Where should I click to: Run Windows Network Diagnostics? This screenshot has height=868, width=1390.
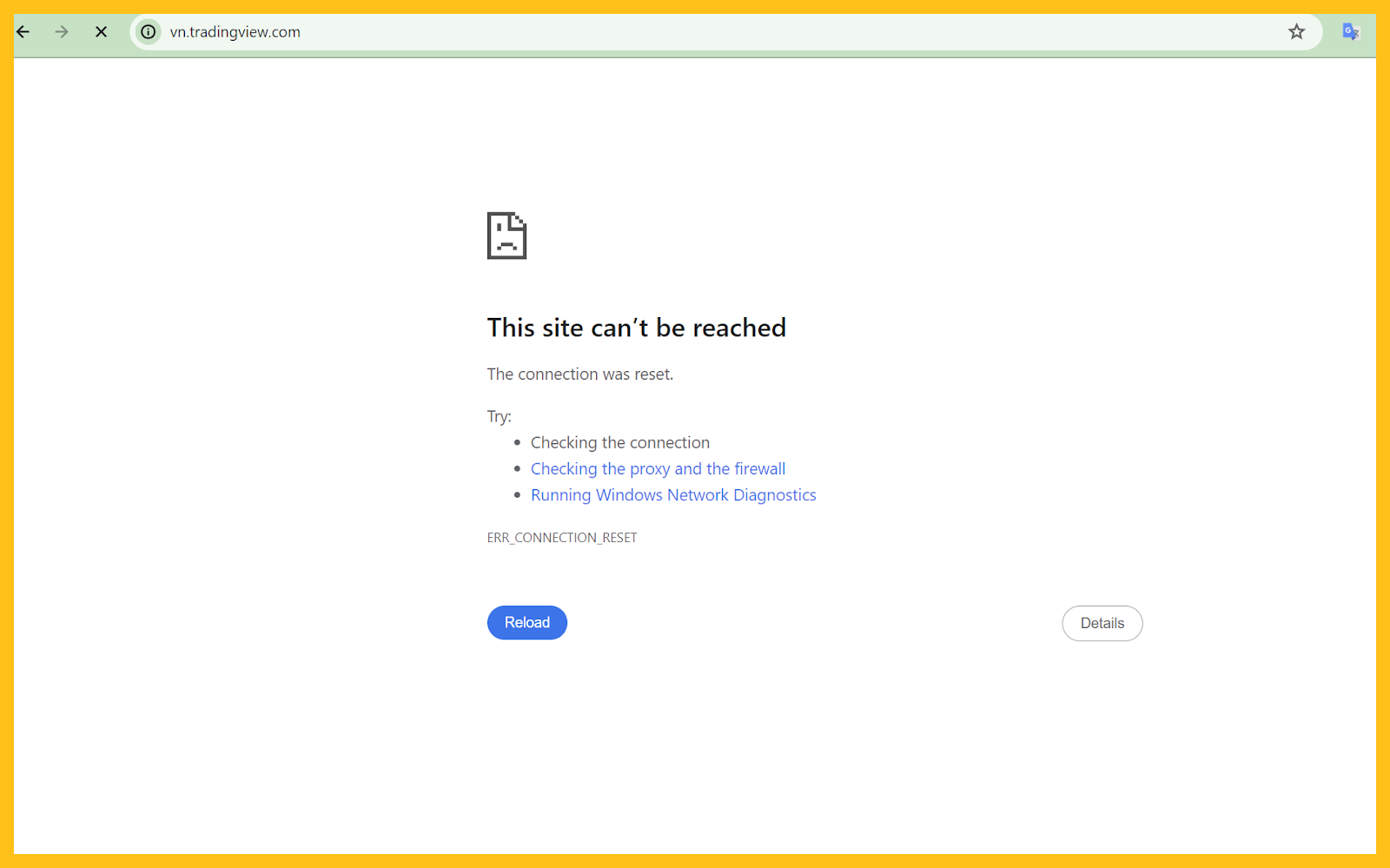click(x=673, y=494)
